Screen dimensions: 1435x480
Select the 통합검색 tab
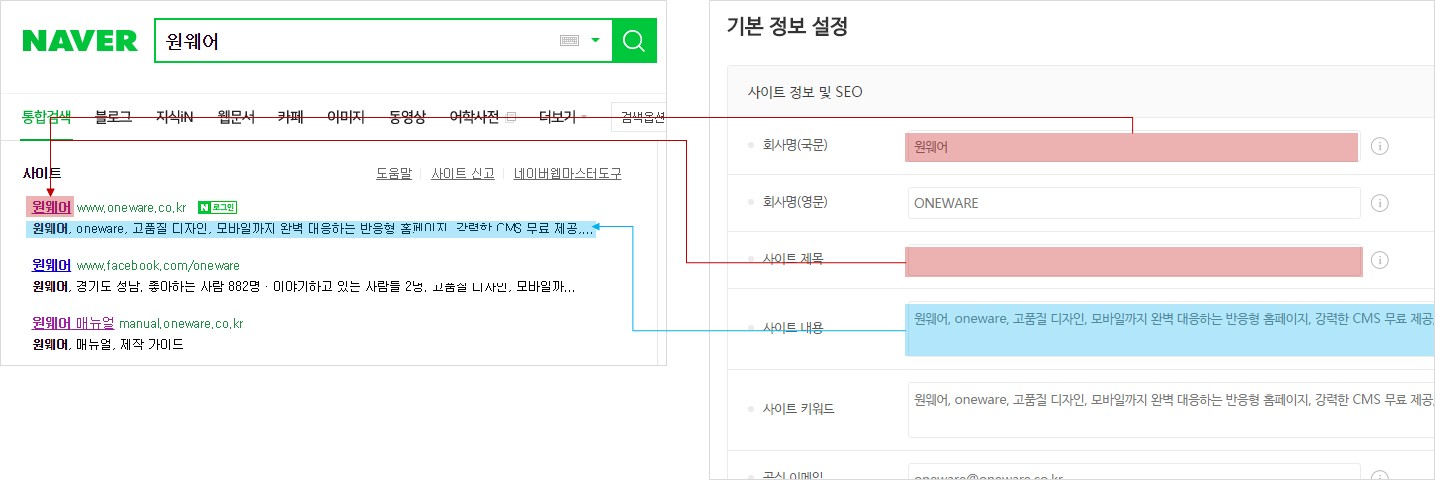tap(46, 117)
